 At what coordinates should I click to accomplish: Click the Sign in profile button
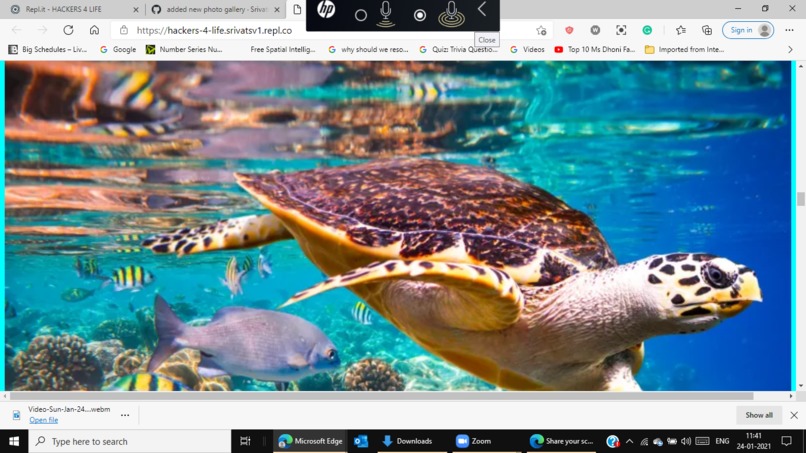[x=748, y=30]
